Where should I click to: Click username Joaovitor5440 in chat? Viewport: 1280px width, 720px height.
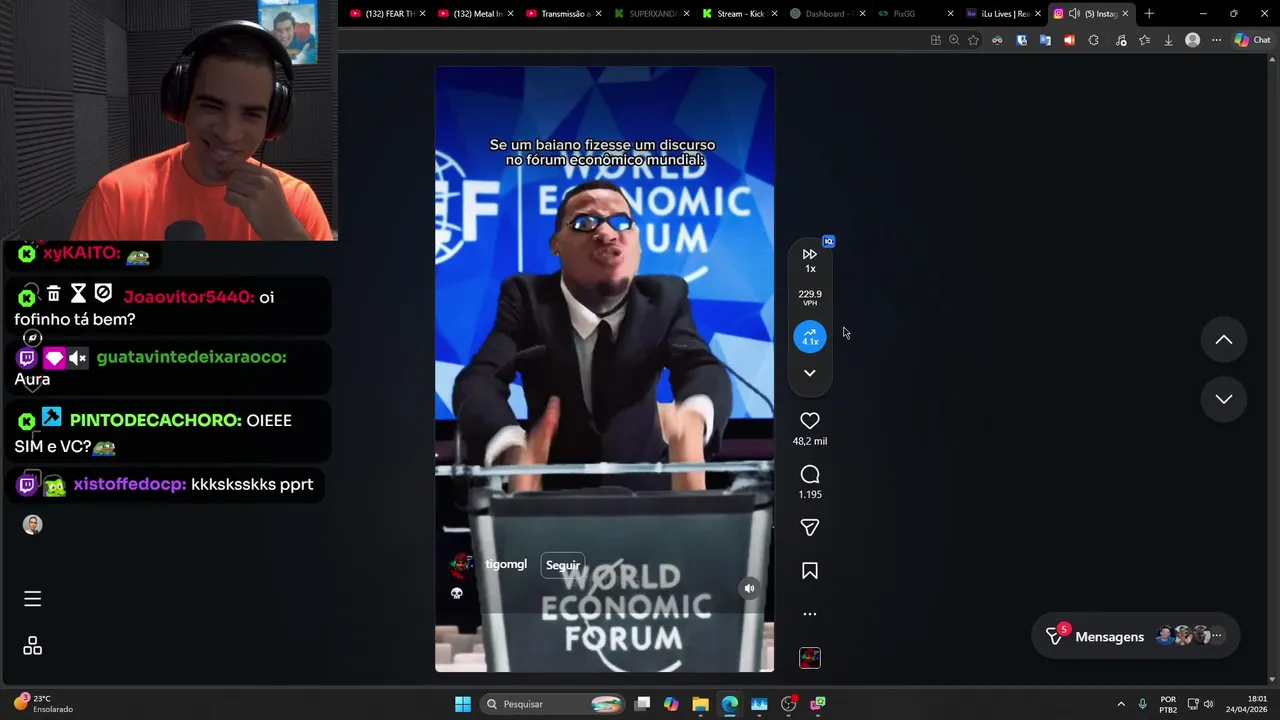tap(189, 297)
